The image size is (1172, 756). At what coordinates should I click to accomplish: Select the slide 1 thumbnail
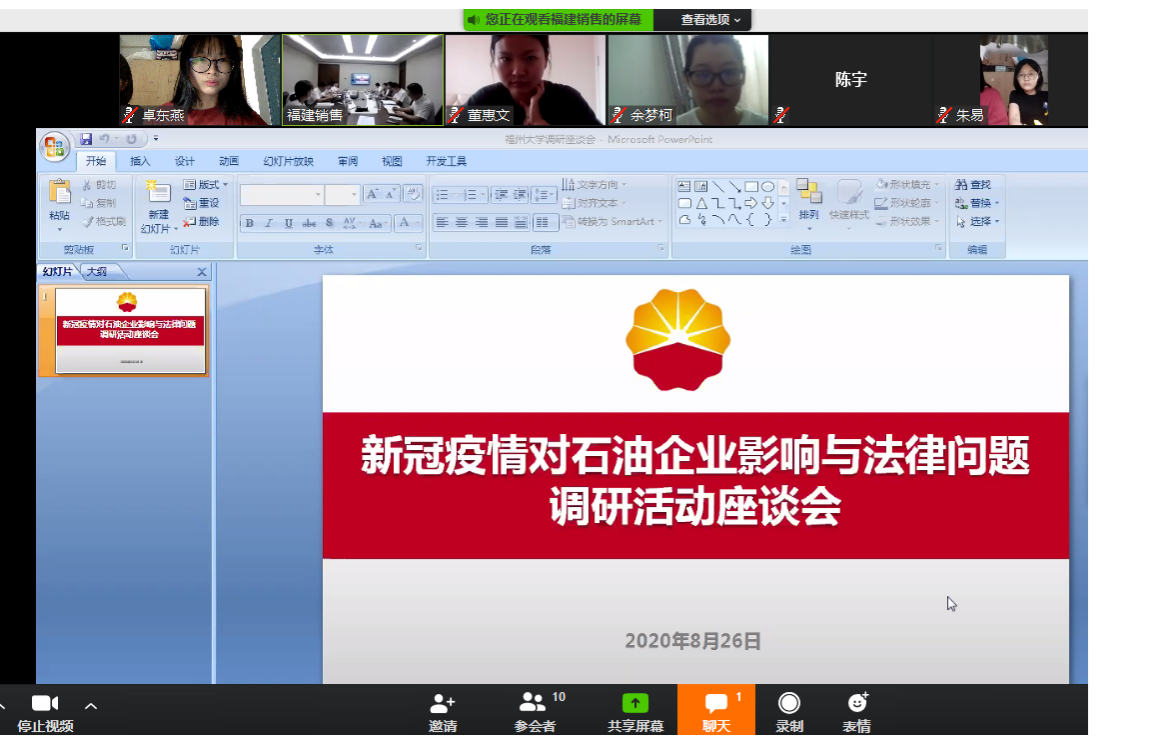click(x=131, y=331)
